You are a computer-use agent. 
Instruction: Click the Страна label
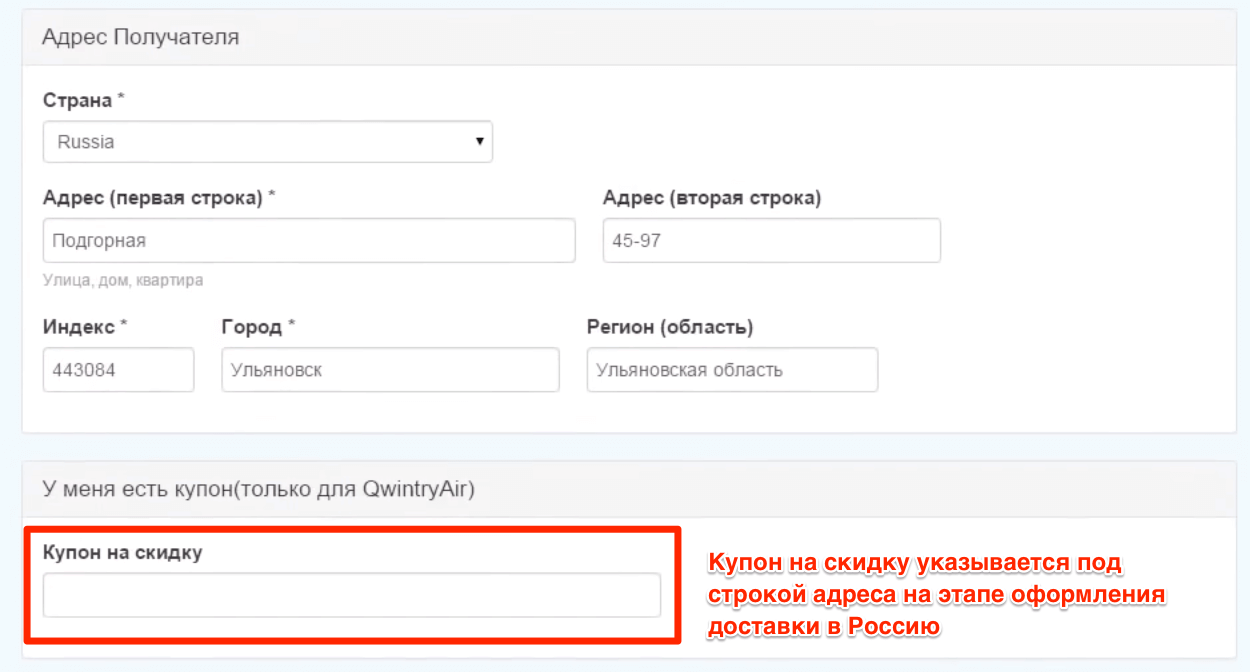pos(79,100)
